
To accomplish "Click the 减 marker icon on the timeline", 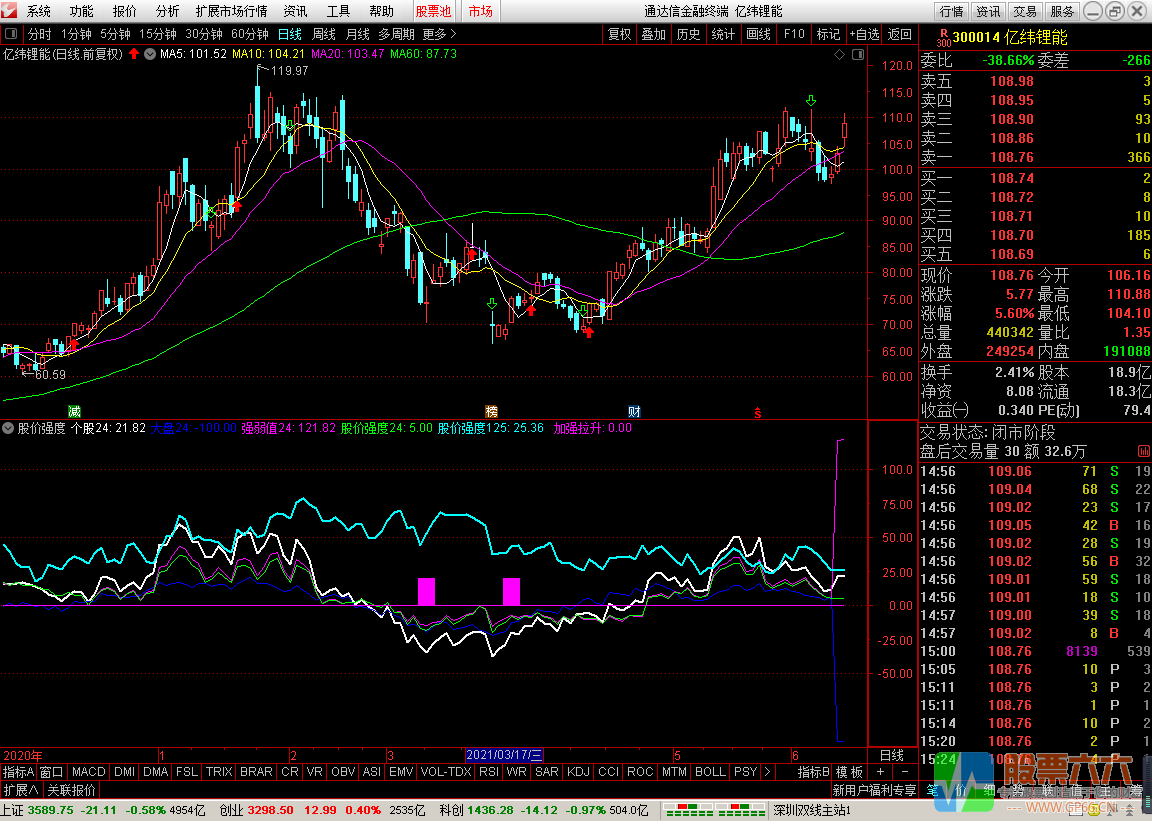I will pos(73,411).
